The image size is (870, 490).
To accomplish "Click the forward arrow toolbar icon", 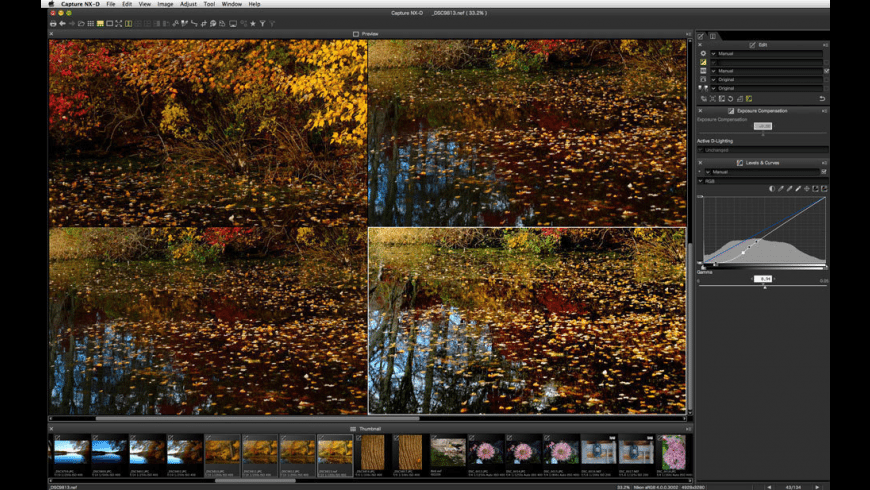I will (72, 23).
